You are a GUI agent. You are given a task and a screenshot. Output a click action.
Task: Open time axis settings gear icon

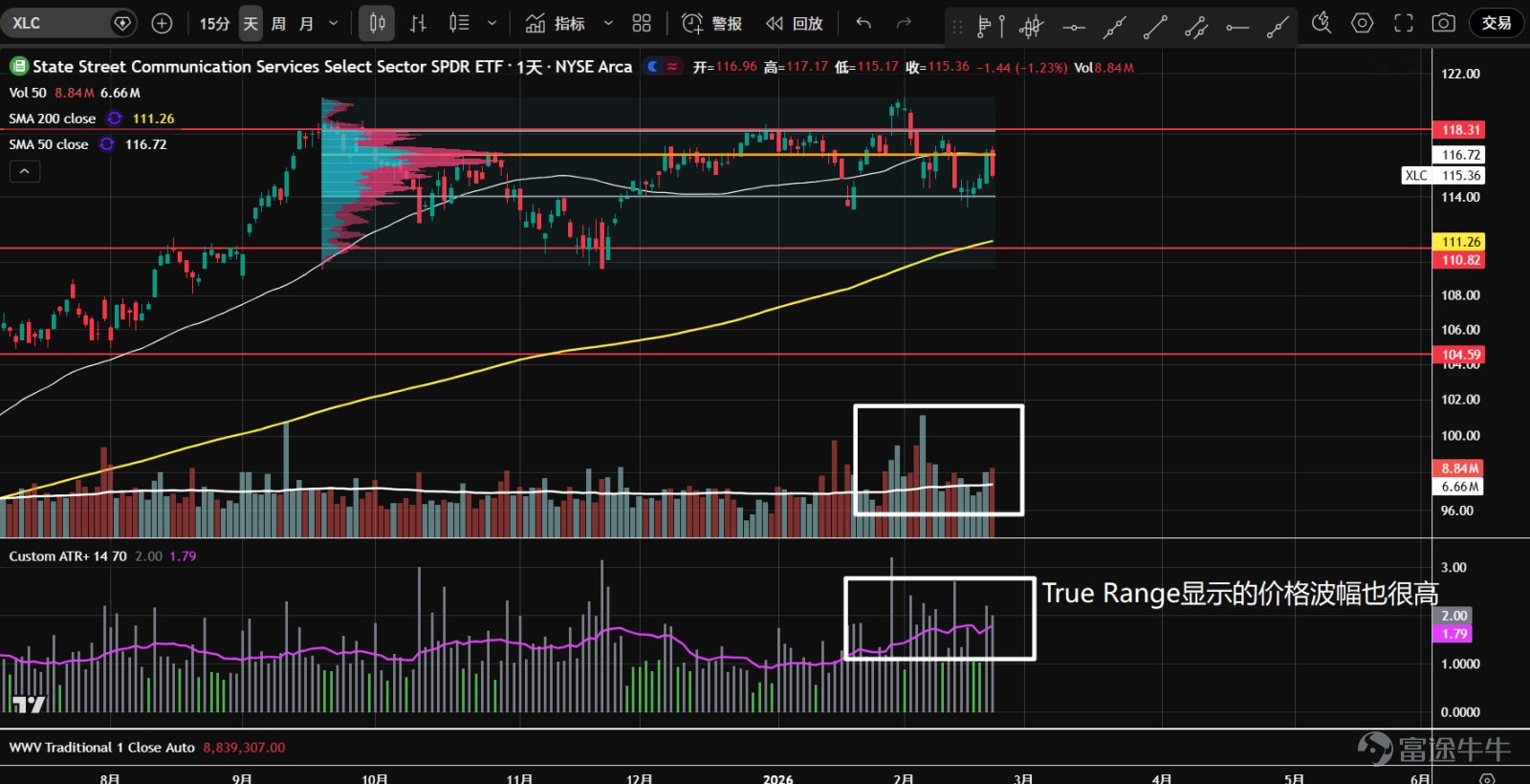(1487, 779)
